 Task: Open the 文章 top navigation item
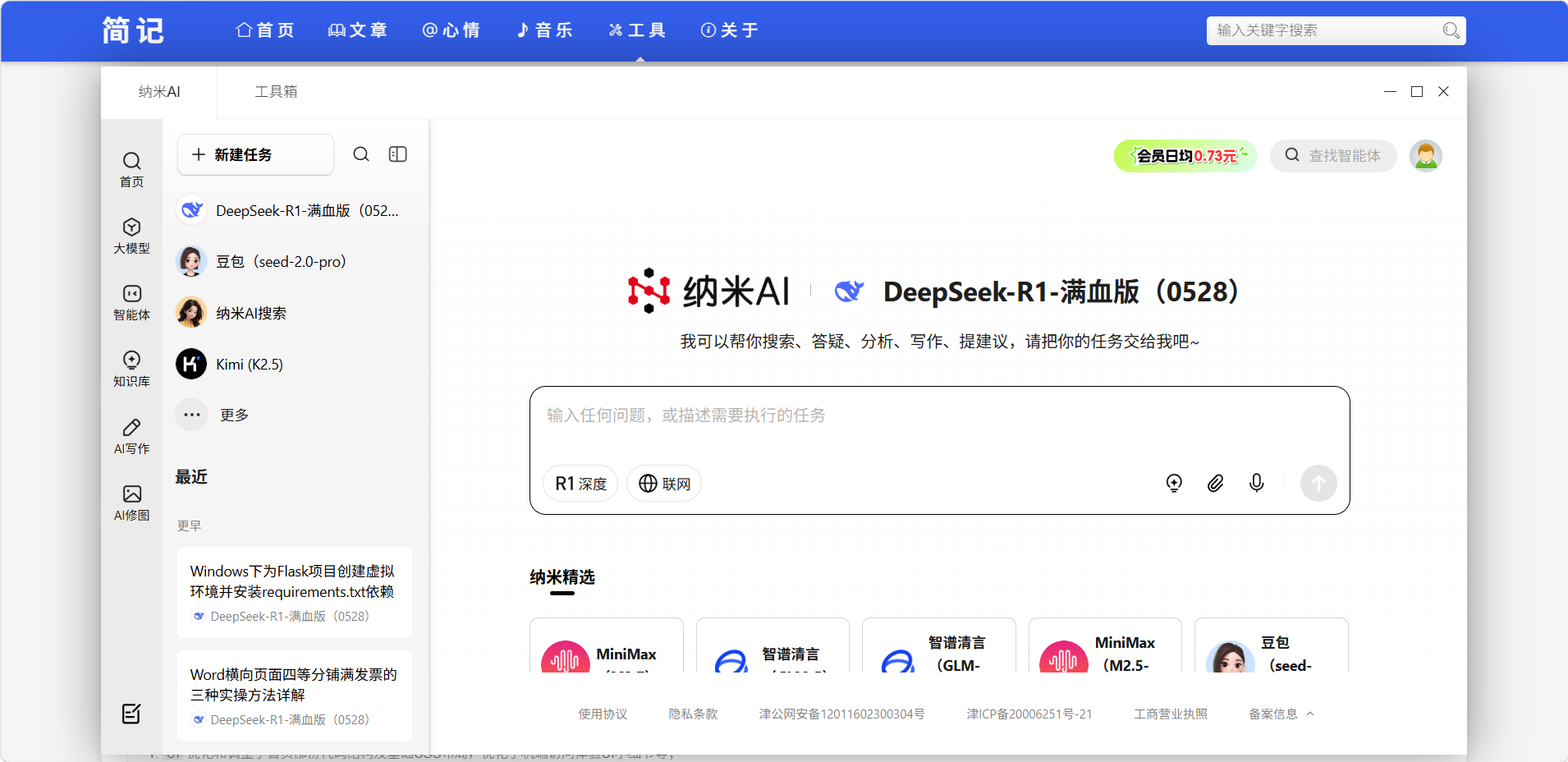357,30
